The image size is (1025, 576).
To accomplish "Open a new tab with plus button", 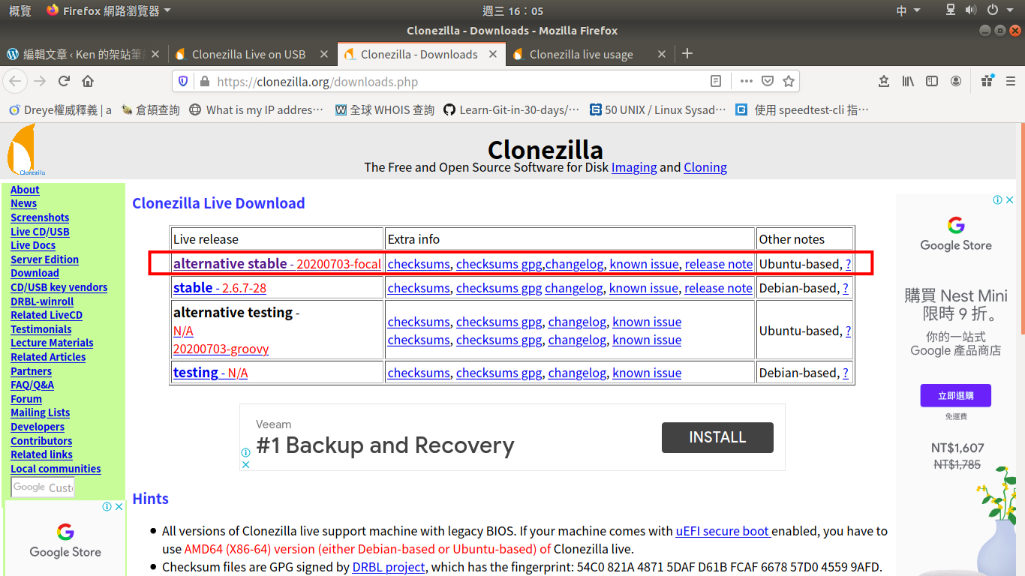I will point(687,54).
